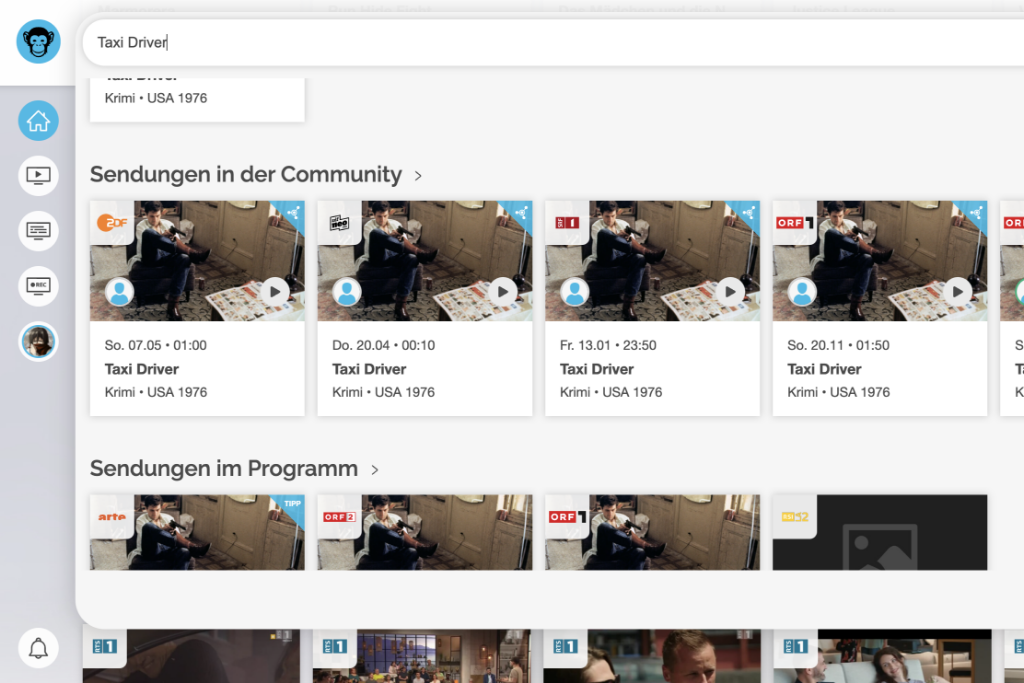Open the RTS 1 background thumbnail of a man's face
This screenshot has width=1024, height=683.
(x=652, y=656)
